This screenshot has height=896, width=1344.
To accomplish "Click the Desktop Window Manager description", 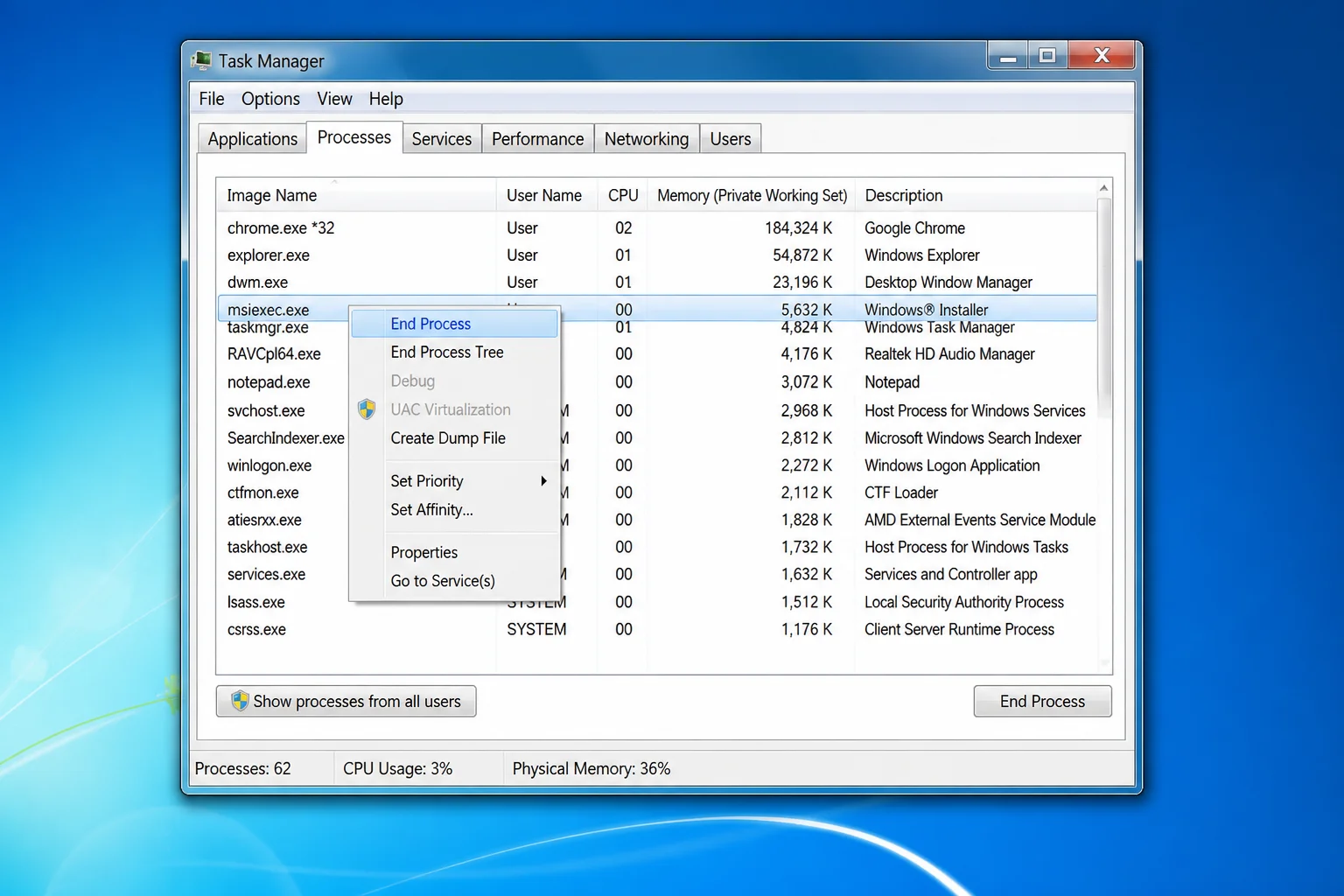I will click(948, 282).
